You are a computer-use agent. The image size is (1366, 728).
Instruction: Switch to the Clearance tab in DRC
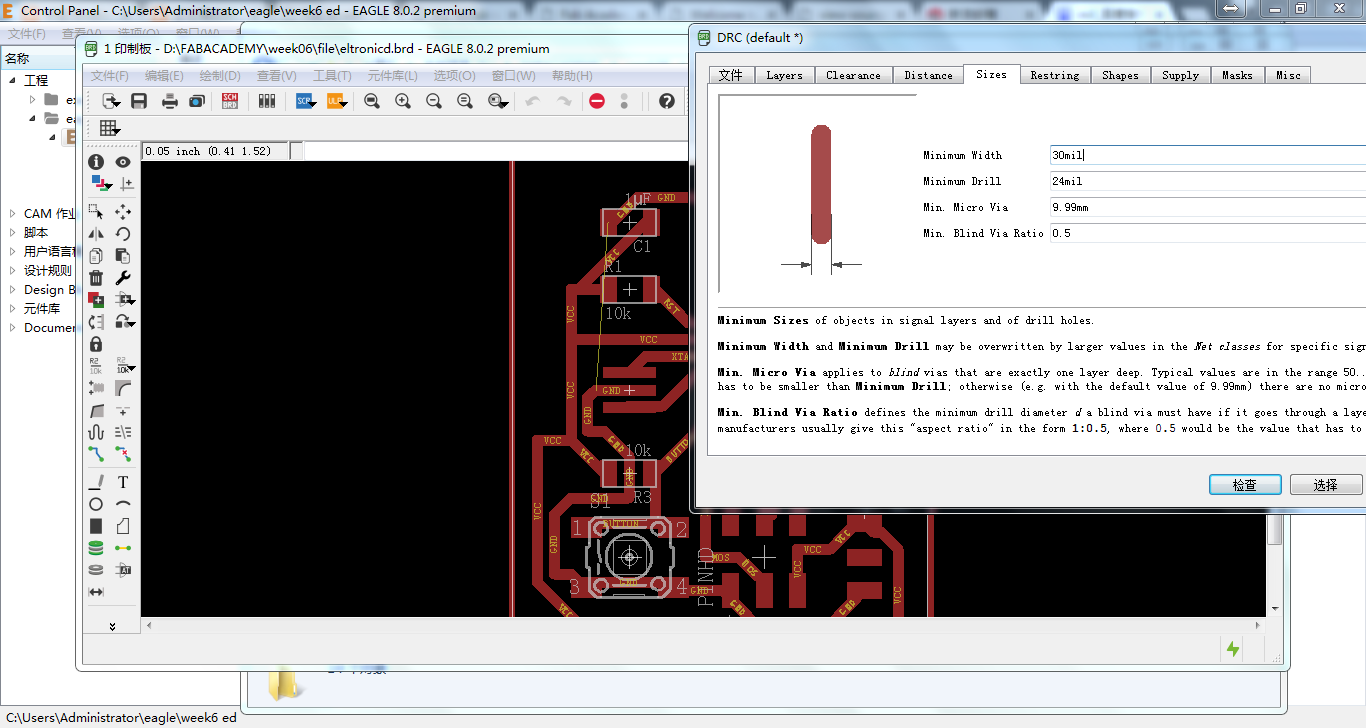pyautogui.click(x=853, y=75)
